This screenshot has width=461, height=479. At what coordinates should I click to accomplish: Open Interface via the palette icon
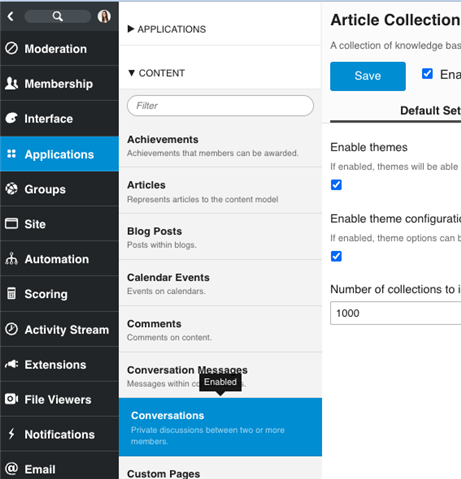tap(11, 118)
